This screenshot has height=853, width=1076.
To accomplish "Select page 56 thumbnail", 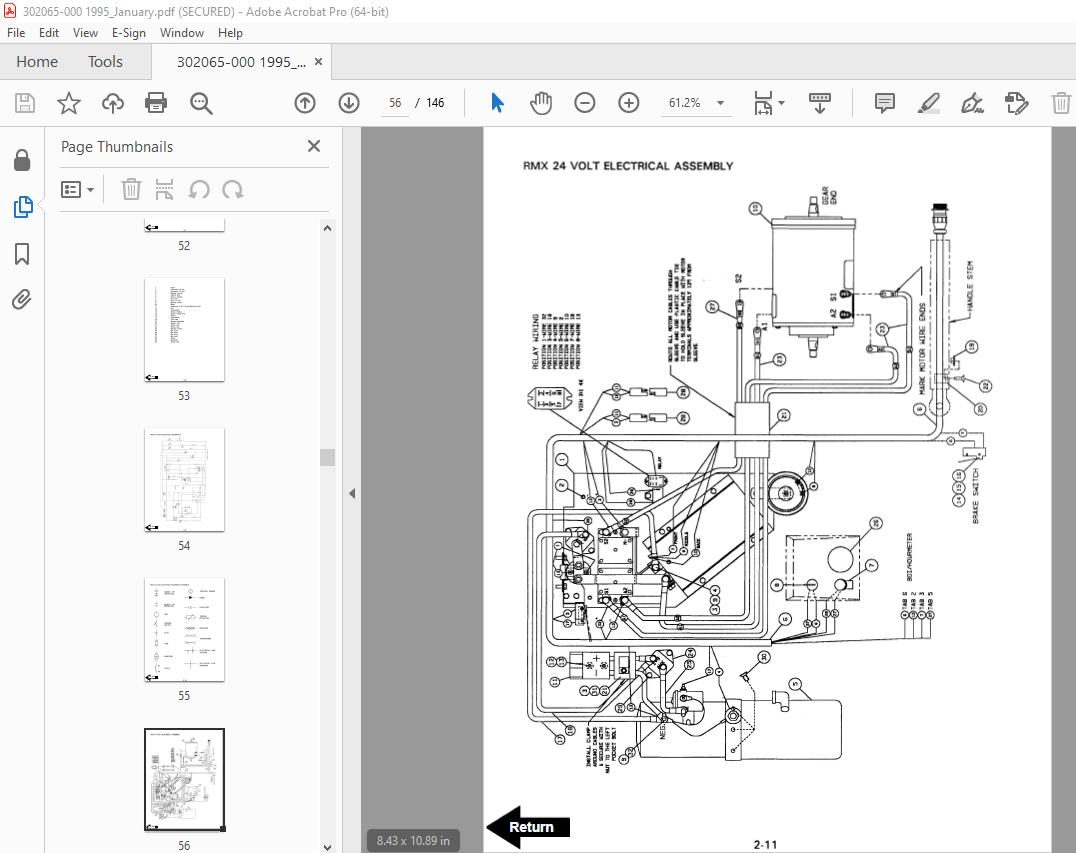I will 184,780.
